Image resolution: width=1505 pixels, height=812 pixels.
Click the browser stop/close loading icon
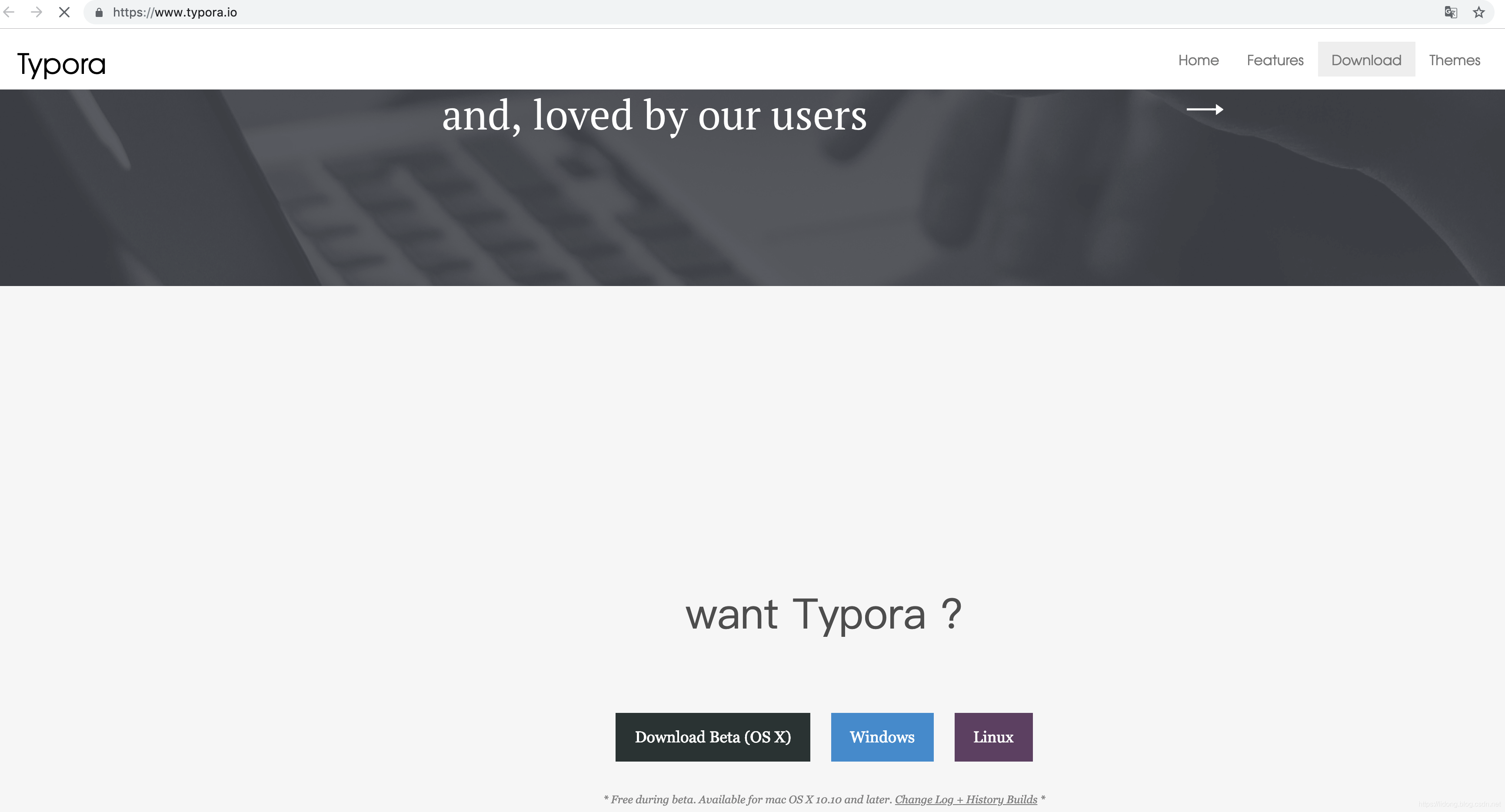(64, 12)
